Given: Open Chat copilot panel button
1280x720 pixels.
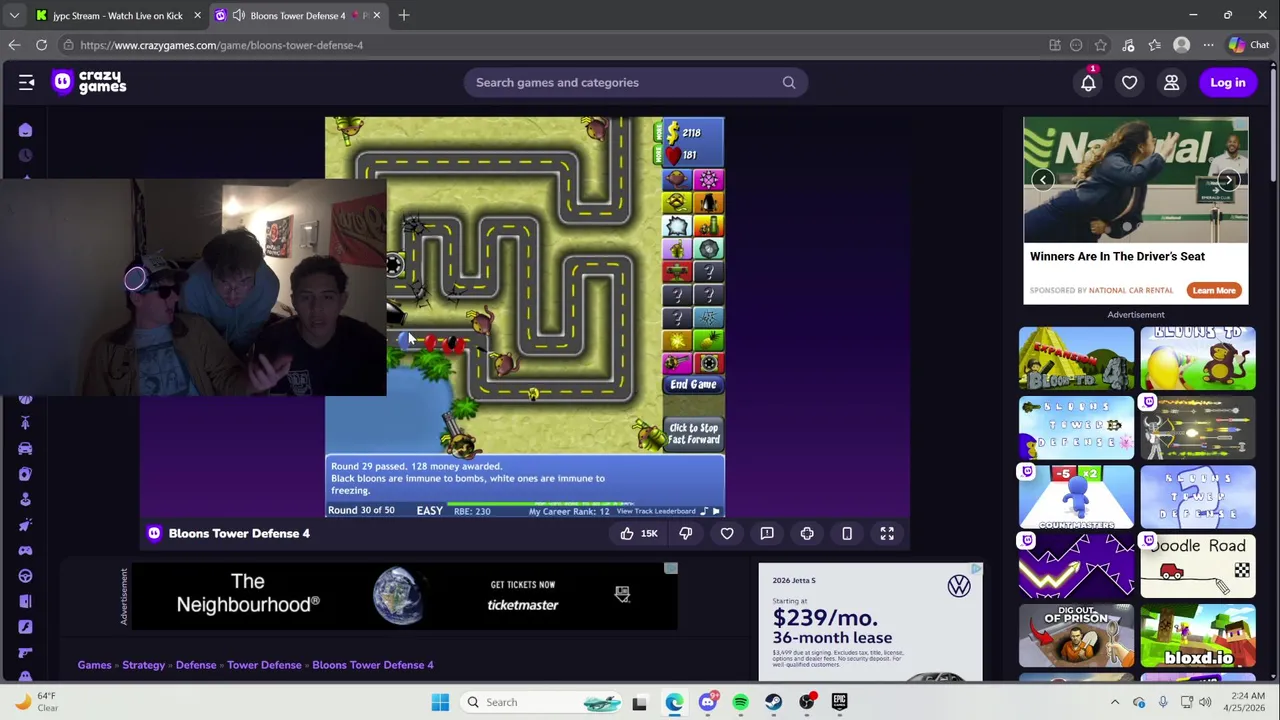Looking at the screenshot, I should pos(1250,45).
